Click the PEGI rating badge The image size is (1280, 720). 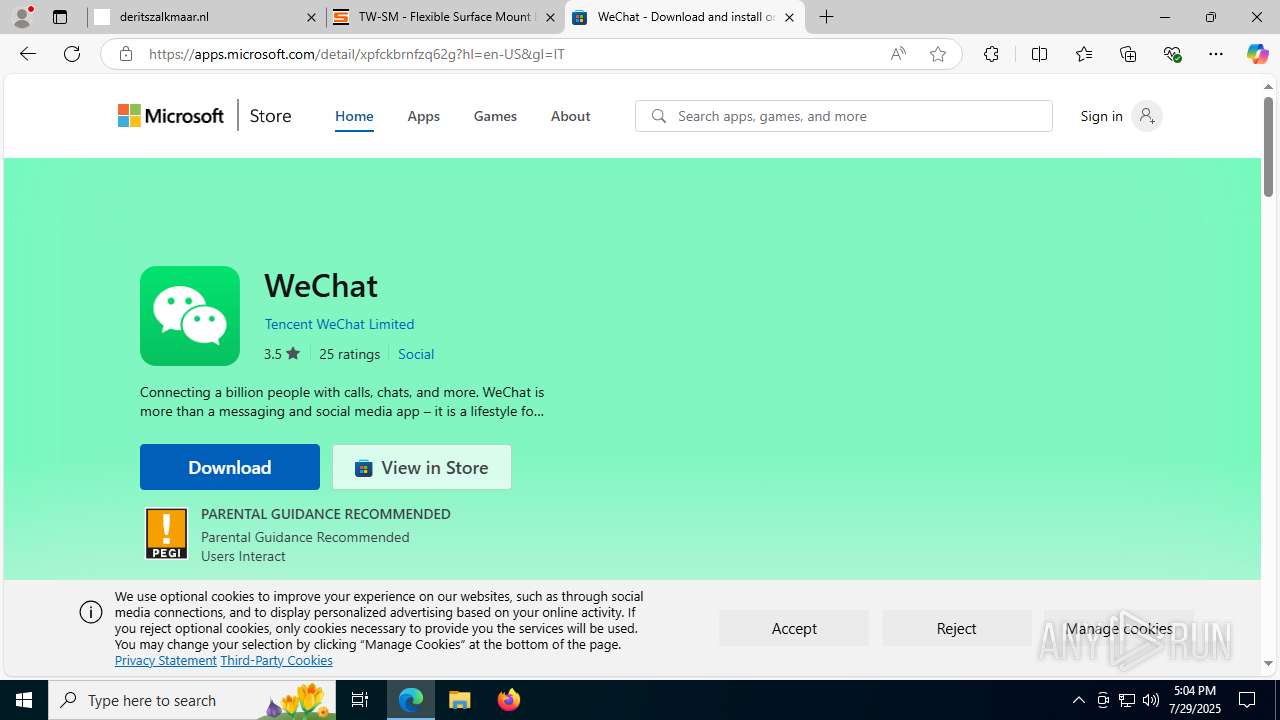tap(166, 534)
